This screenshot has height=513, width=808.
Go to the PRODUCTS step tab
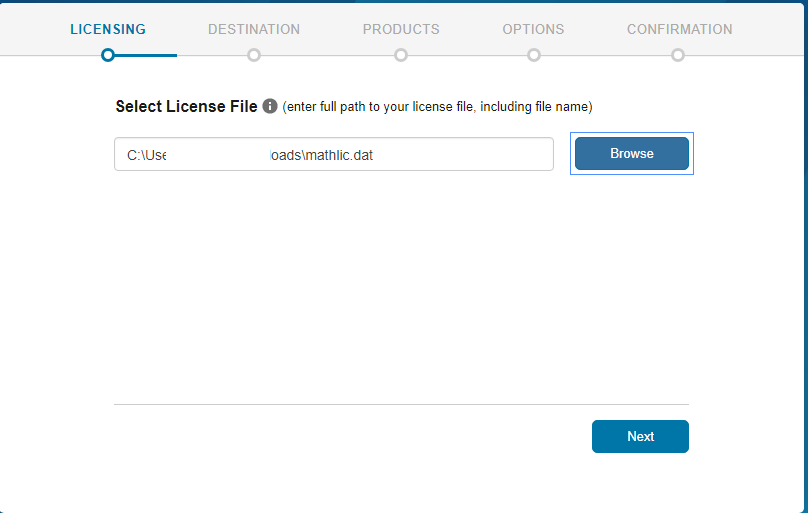click(401, 29)
